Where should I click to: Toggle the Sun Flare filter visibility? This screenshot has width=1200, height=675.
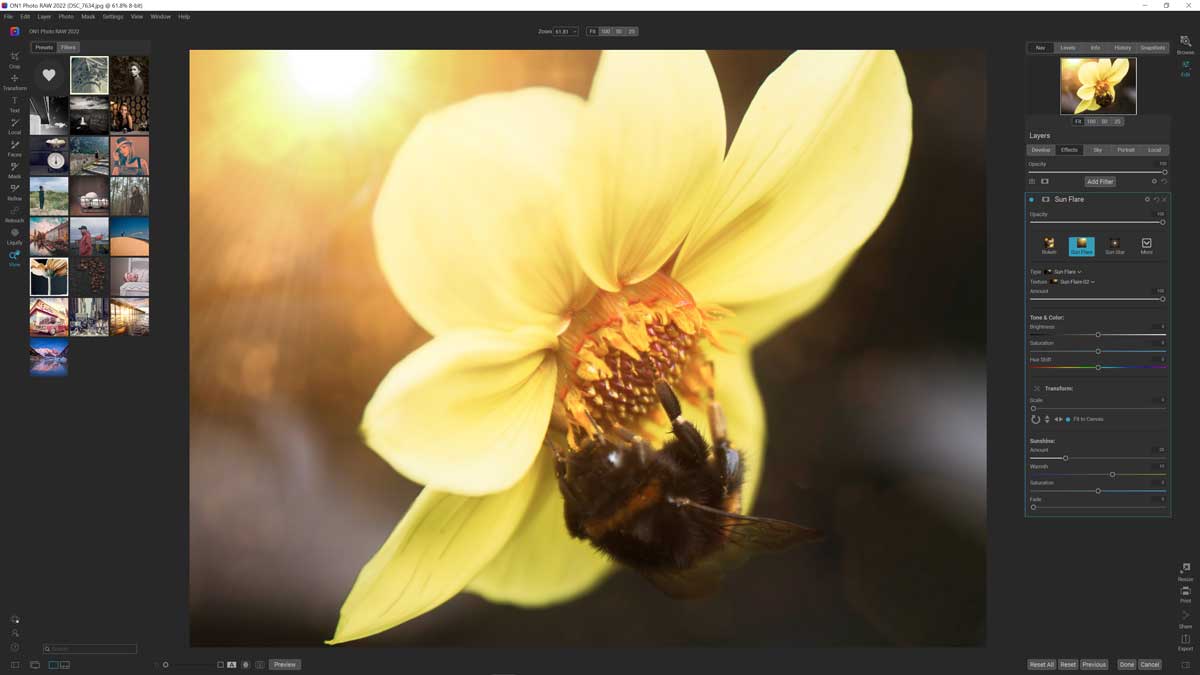coord(1046,199)
